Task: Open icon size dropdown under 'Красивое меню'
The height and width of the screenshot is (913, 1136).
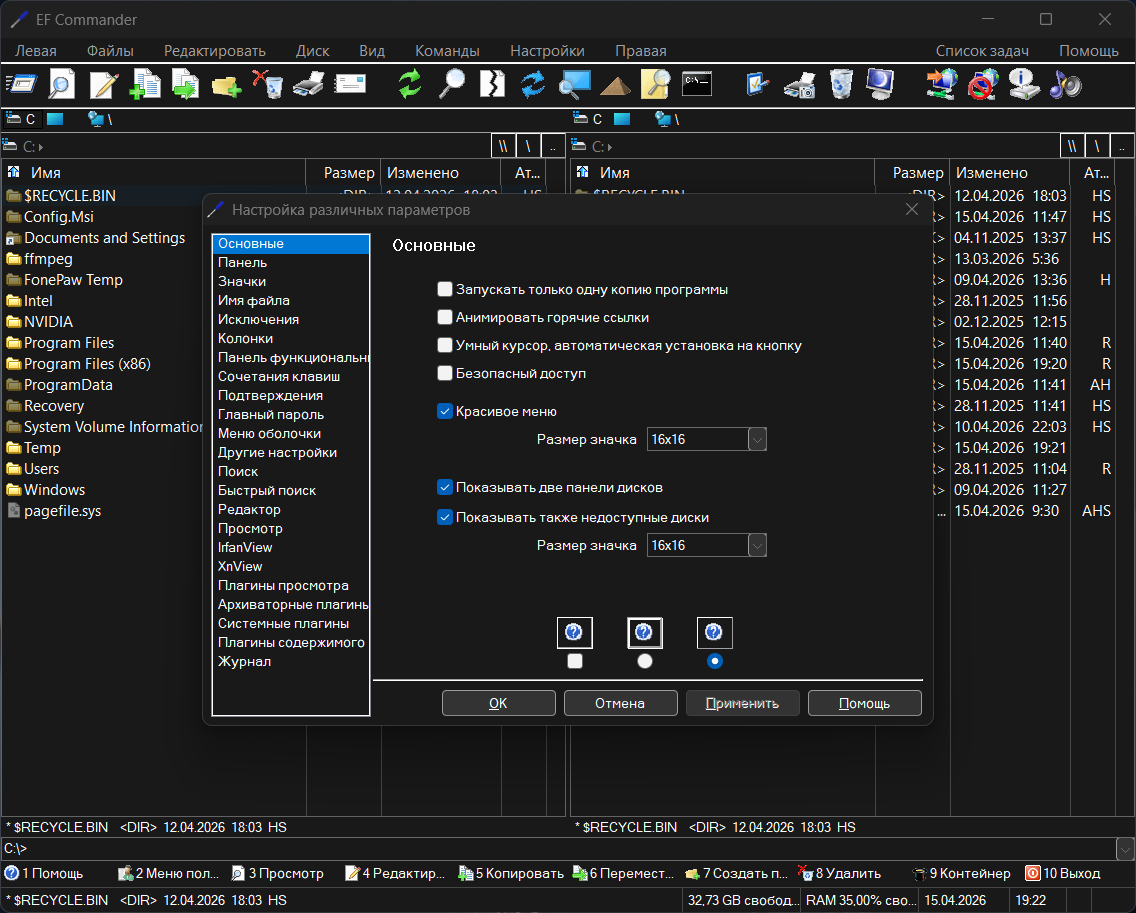Action: coord(757,439)
